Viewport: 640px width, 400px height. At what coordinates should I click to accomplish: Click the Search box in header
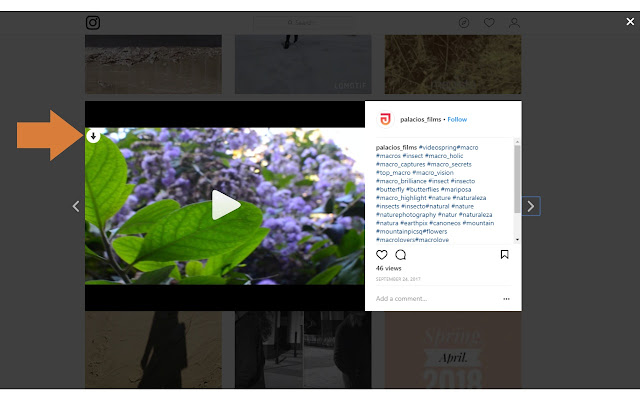click(x=304, y=22)
